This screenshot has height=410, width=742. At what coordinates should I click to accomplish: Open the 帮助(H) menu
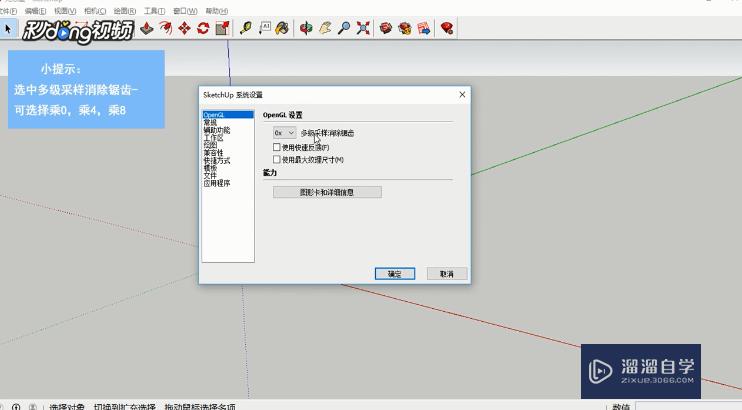tap(217, 10)
